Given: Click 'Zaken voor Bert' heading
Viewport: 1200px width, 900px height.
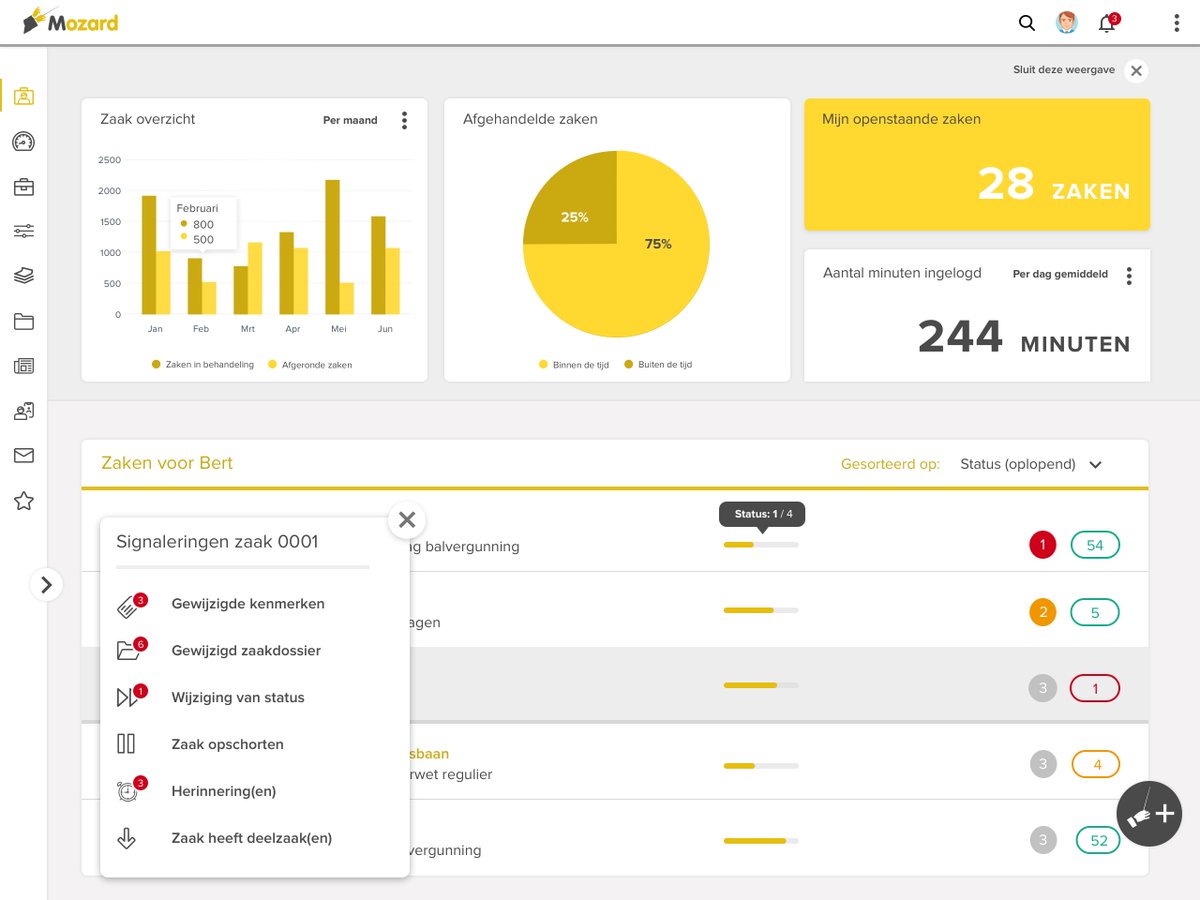Looking at the screenshot, I should (x=167, y=463).
